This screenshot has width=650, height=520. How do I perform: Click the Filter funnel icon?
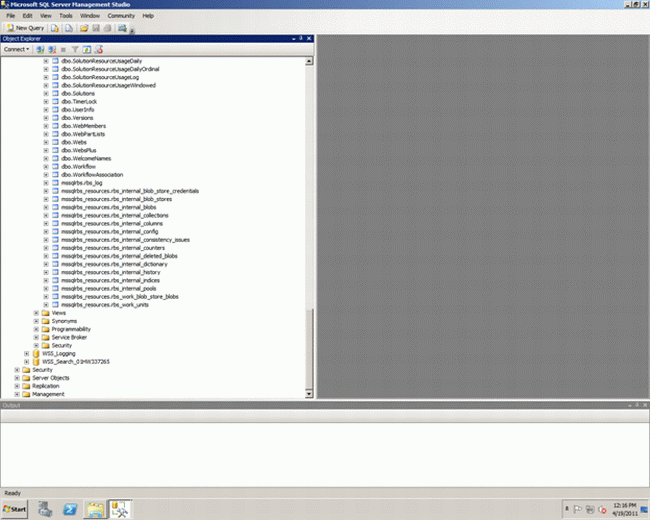pos(75,49)
